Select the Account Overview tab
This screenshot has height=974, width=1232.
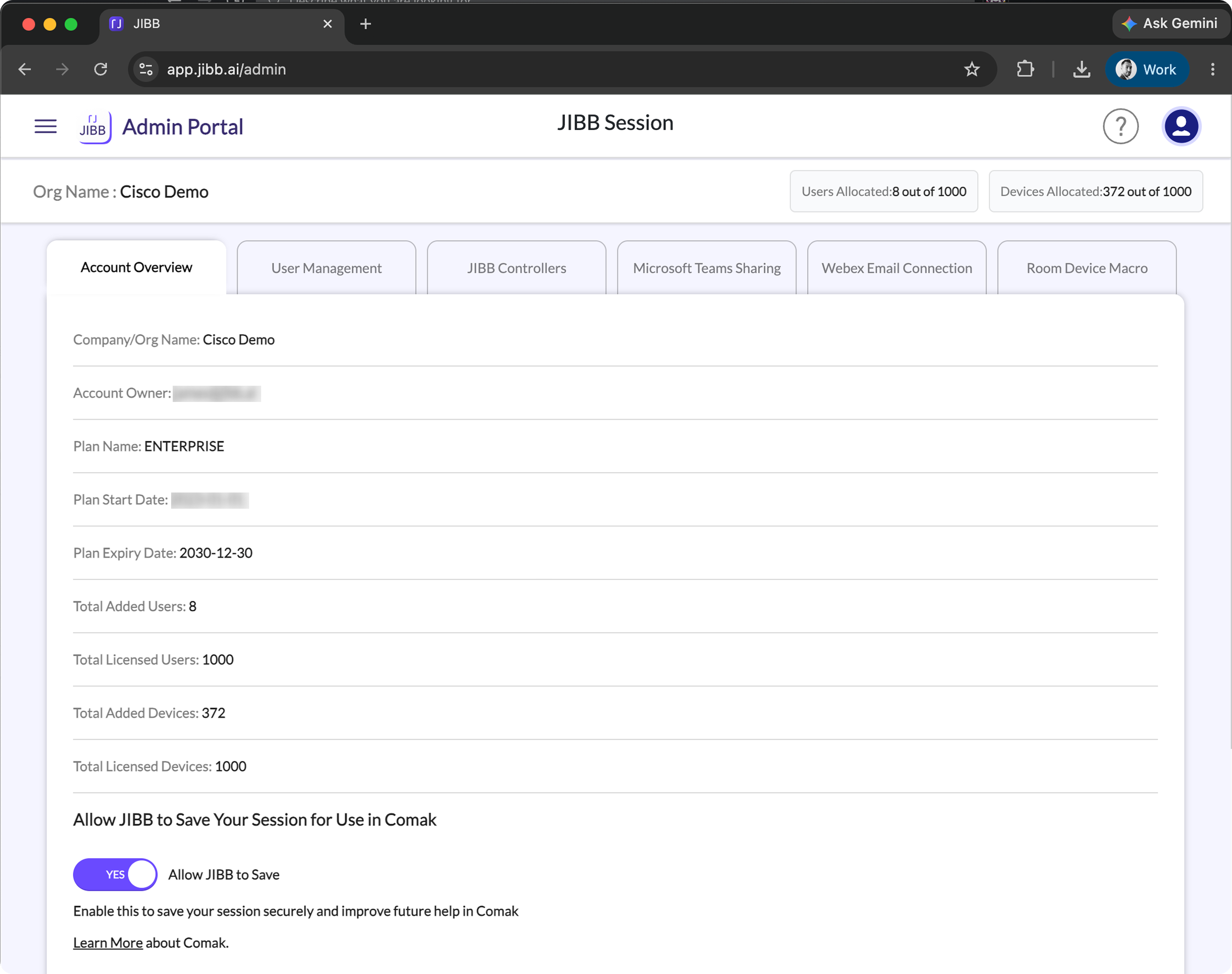pyautogui.click(x=136, y=267)
